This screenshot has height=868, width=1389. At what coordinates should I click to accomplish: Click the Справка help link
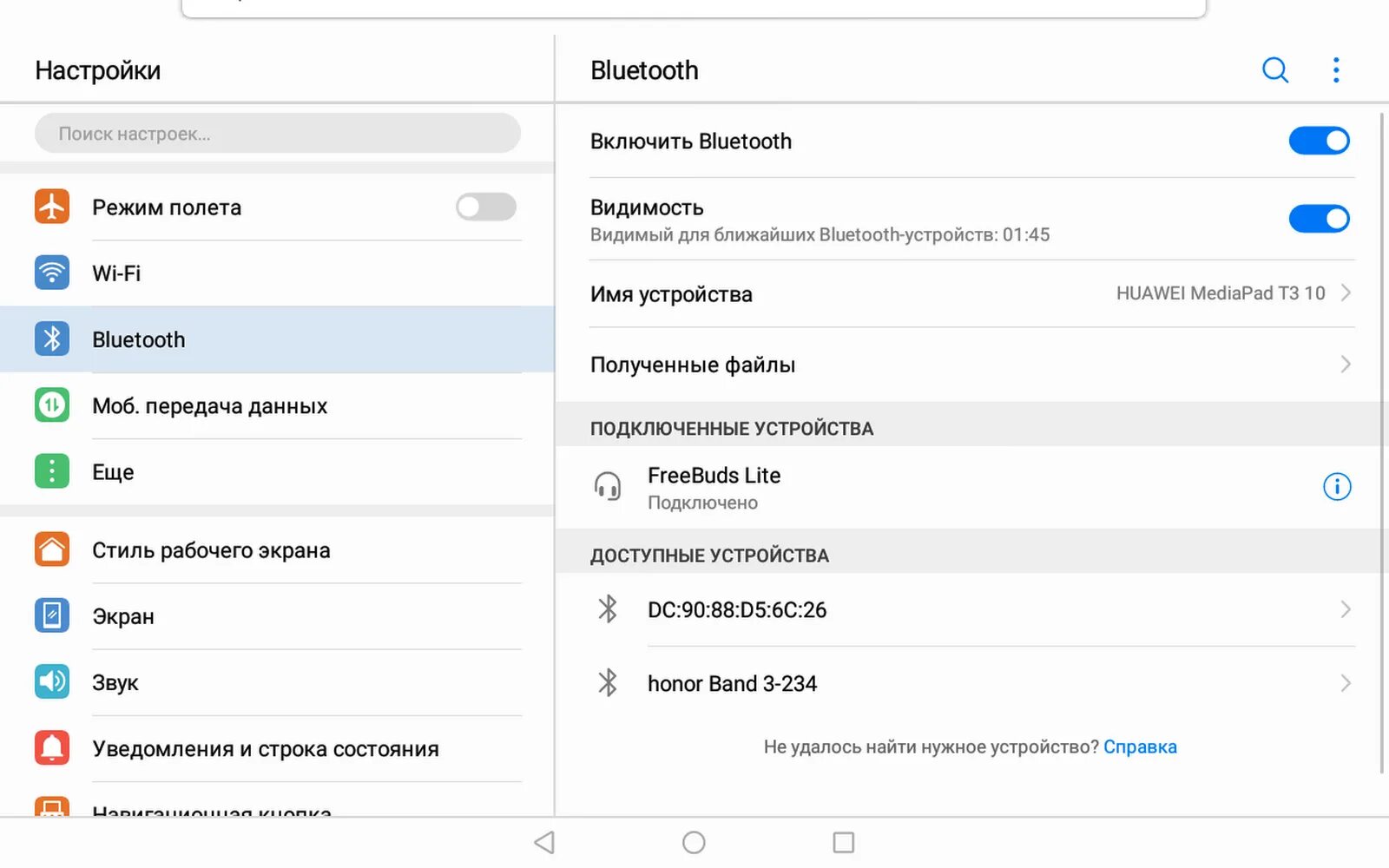coord(1140,746)
